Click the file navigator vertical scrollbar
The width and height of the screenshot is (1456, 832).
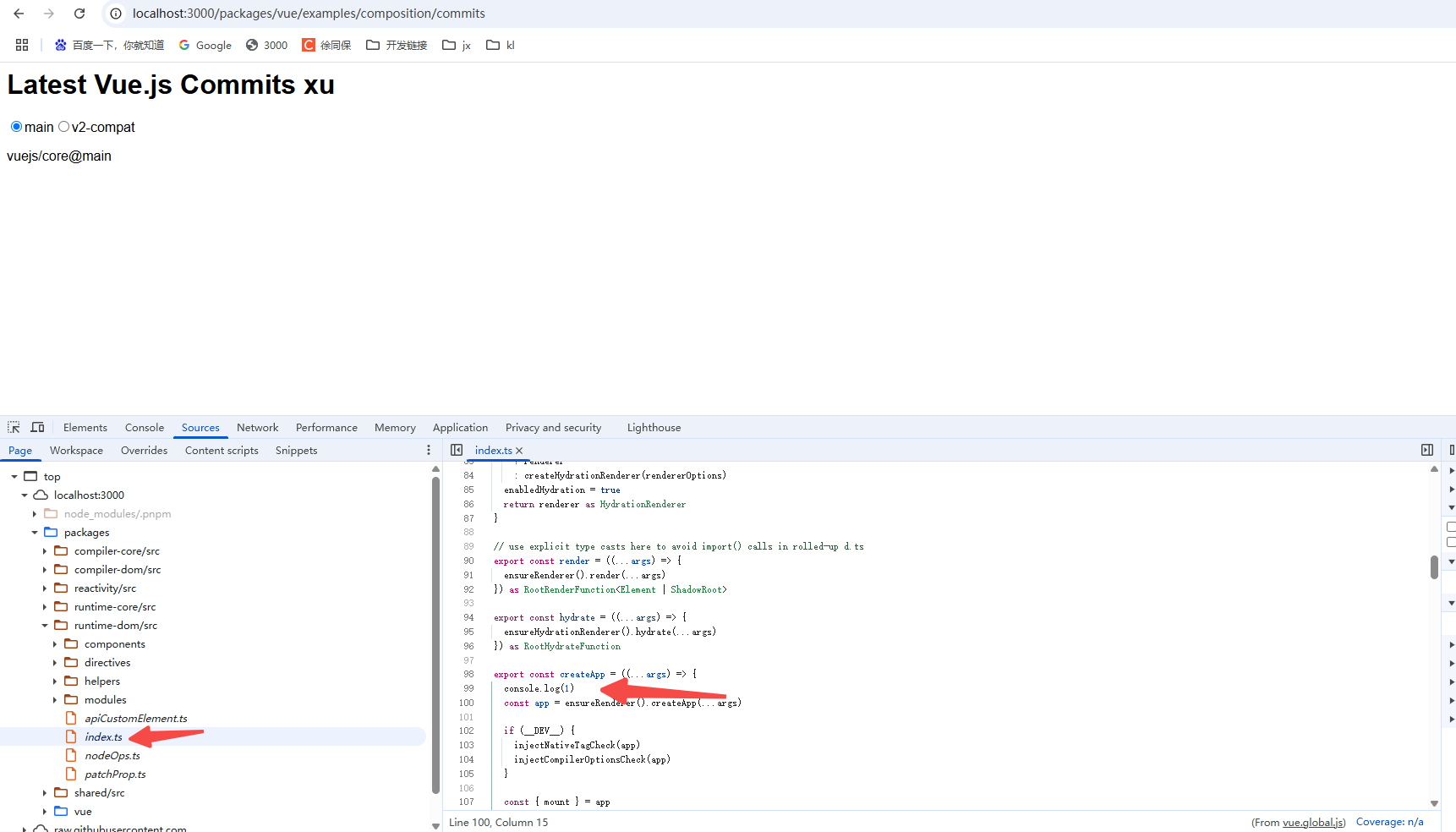coord(435,635)
